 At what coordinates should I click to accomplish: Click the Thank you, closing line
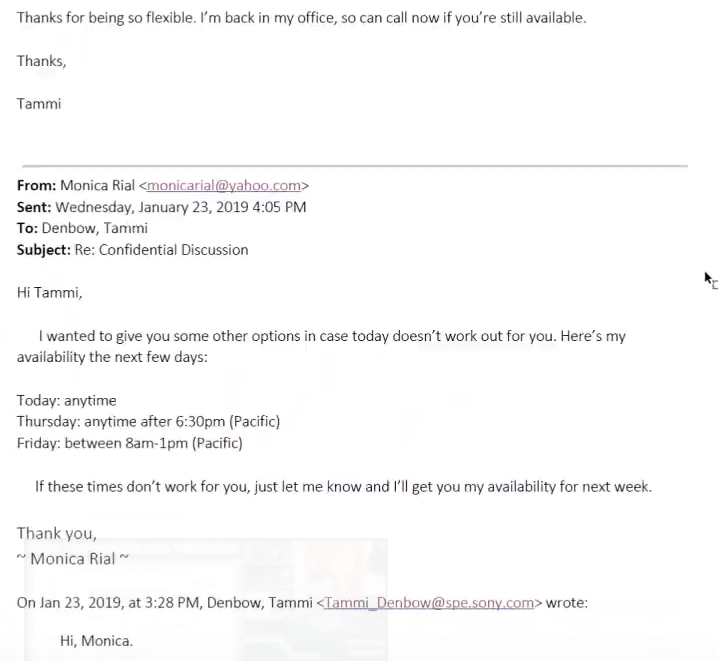click(x=57, y=534)
